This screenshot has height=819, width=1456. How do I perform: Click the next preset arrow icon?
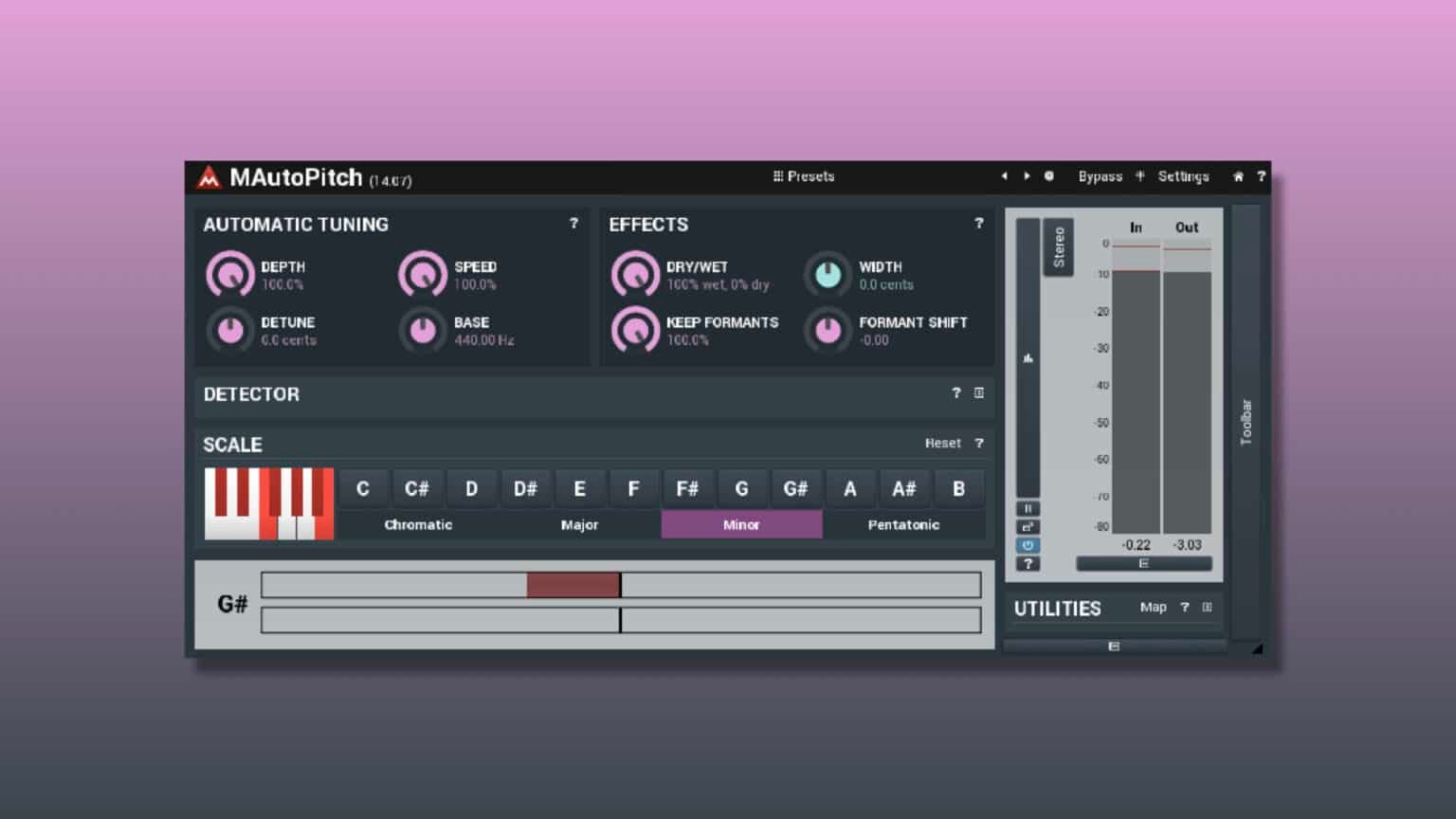[x=1027, y=176]
